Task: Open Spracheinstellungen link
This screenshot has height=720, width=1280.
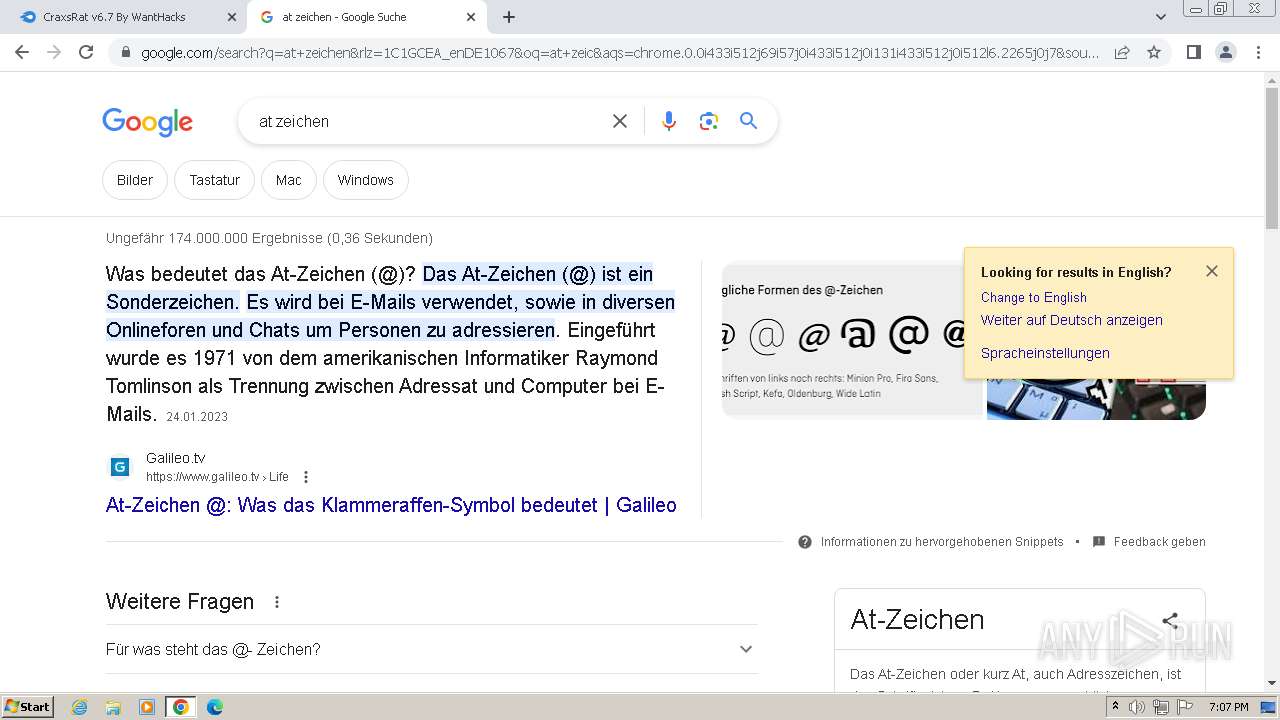Action: [x=1045, y=353]
